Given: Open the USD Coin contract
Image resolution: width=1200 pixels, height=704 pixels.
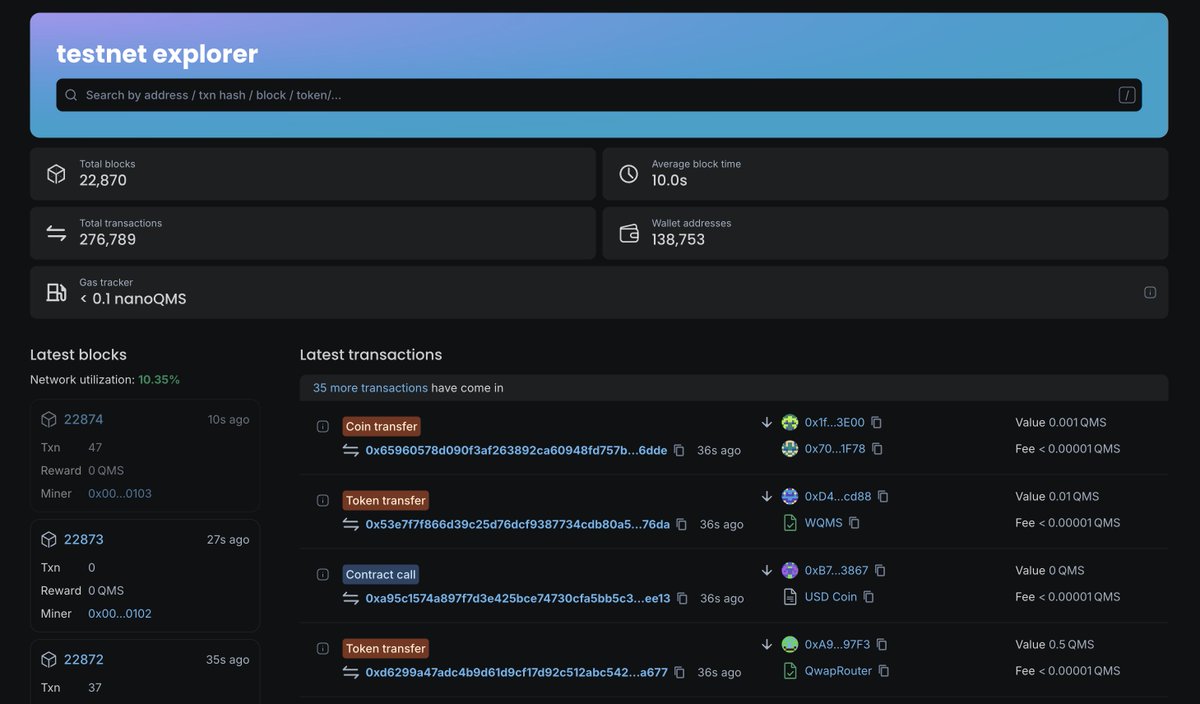Looking at the screenshot, I should (x=830, y=596).
